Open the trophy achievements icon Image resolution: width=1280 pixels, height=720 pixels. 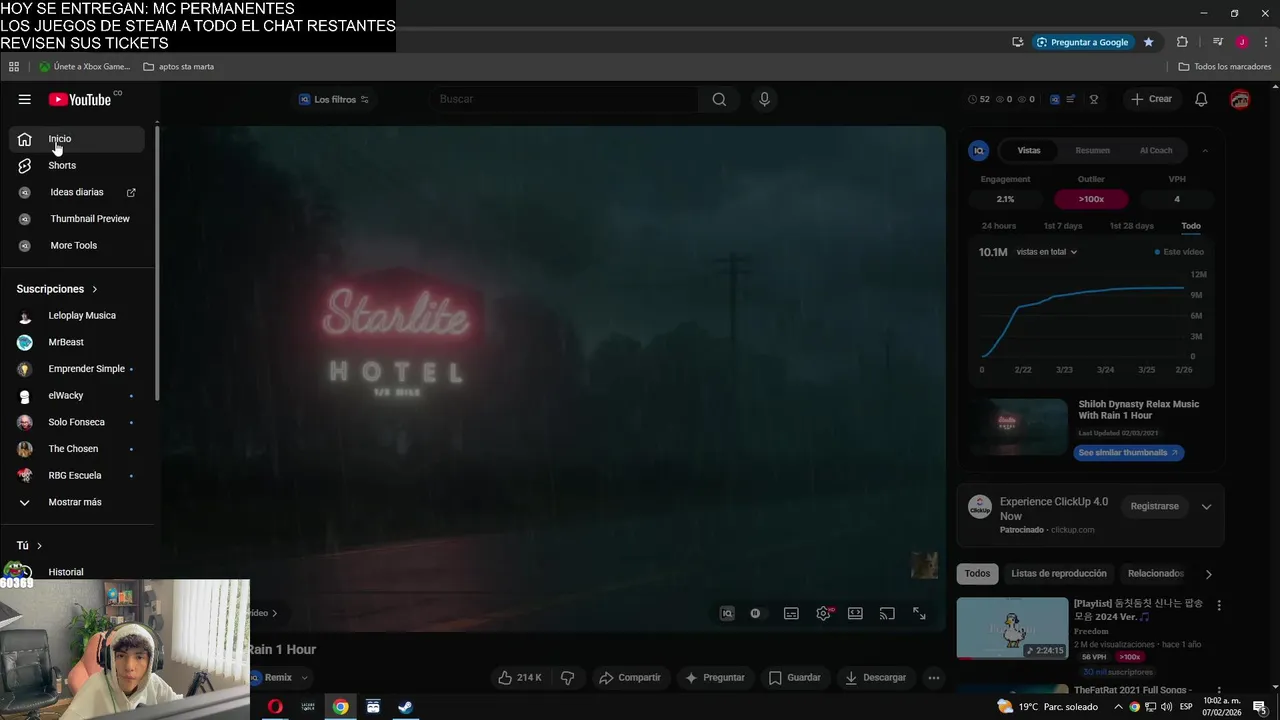[x=1094, y=99]
